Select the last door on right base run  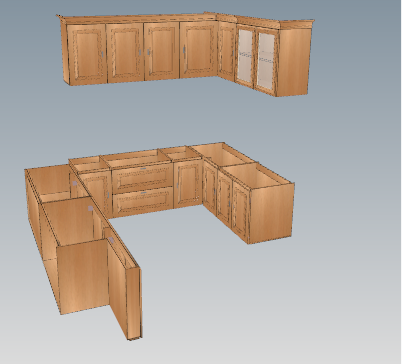(x=241, y=212)
